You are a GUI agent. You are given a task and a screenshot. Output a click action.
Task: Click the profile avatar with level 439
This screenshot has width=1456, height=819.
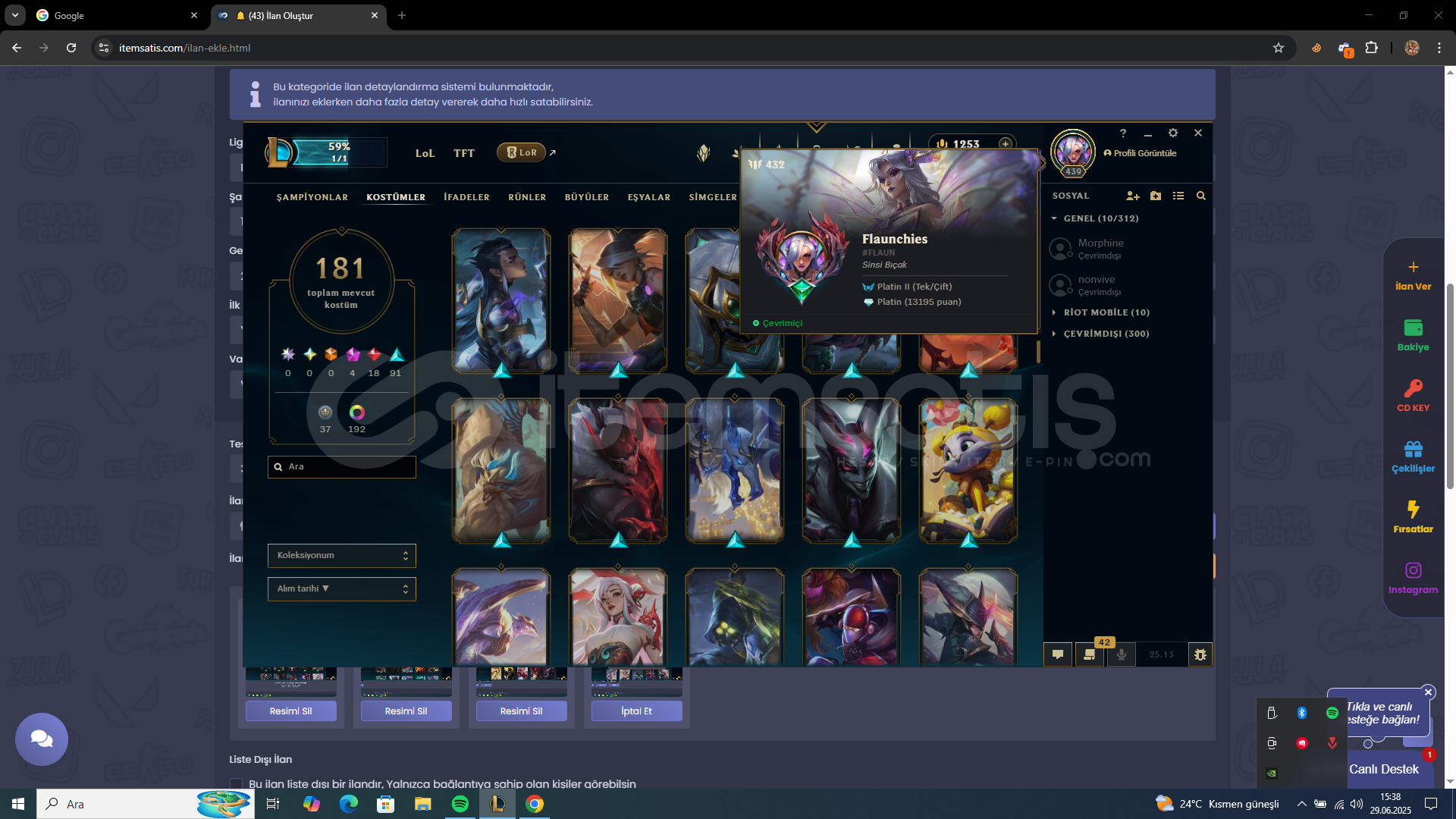[1073, 152]
